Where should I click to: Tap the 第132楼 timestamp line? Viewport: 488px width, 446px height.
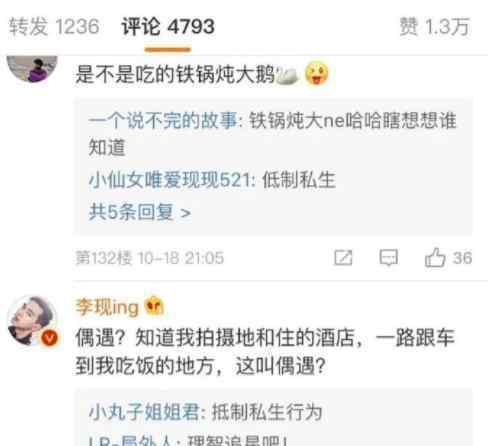(x=149, y=258)
